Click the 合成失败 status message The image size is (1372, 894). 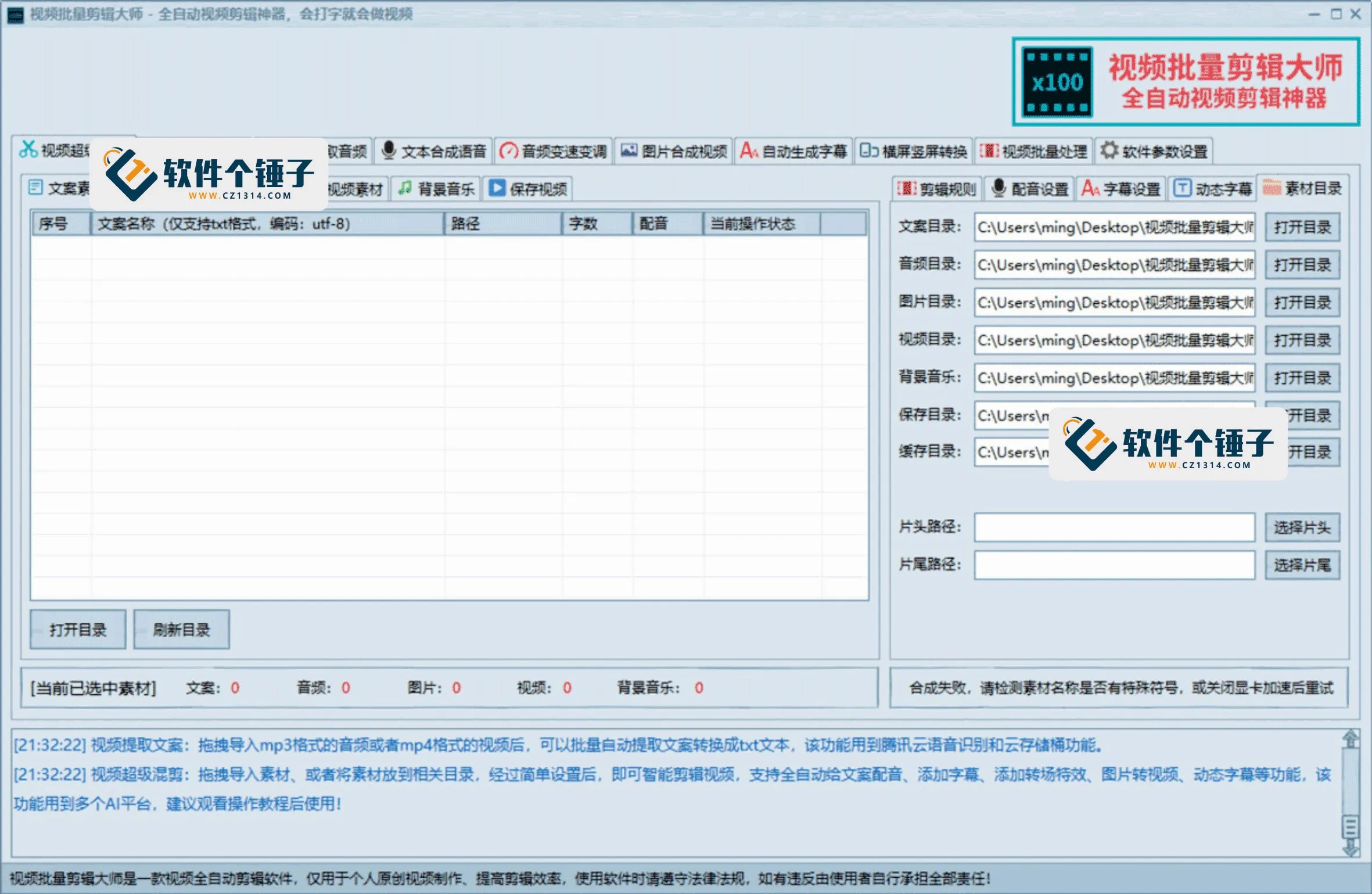pyautogui.click(x=1121, y=688)
